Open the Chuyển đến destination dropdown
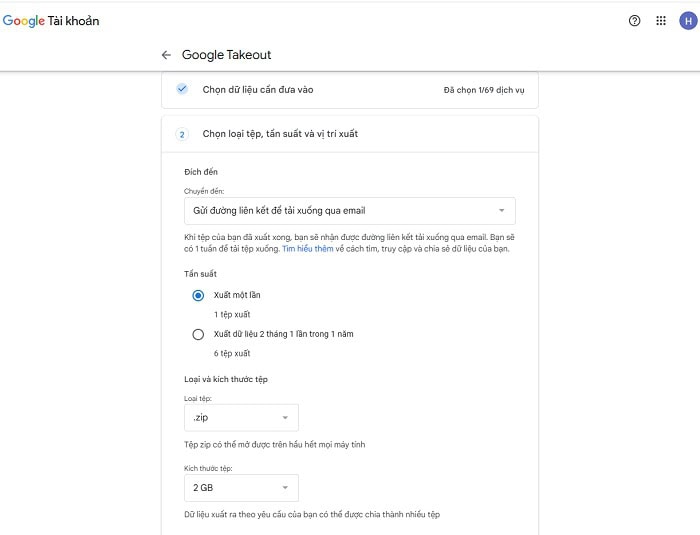The image size is (700, 535). click(x=350, y=210)
